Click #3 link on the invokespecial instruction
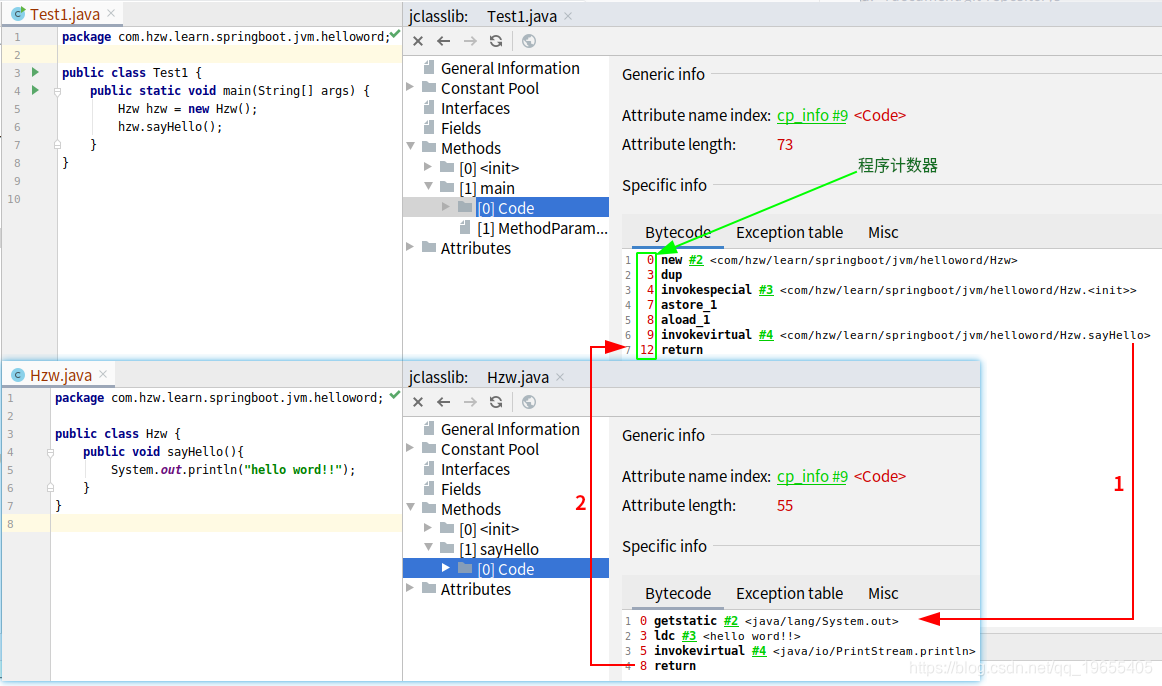The image size is (1162, 686). [x=766, y=290]
